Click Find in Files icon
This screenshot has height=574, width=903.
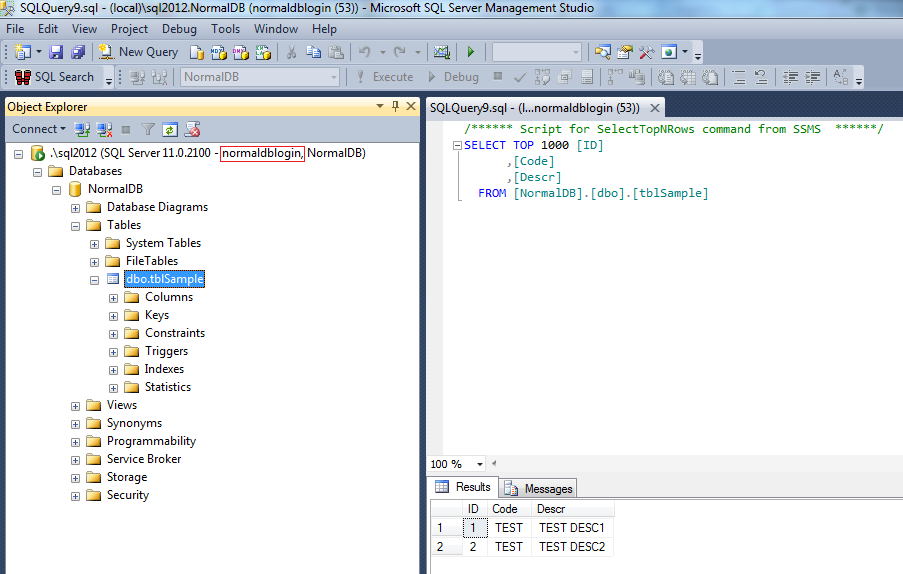click(x=602, y=52)
